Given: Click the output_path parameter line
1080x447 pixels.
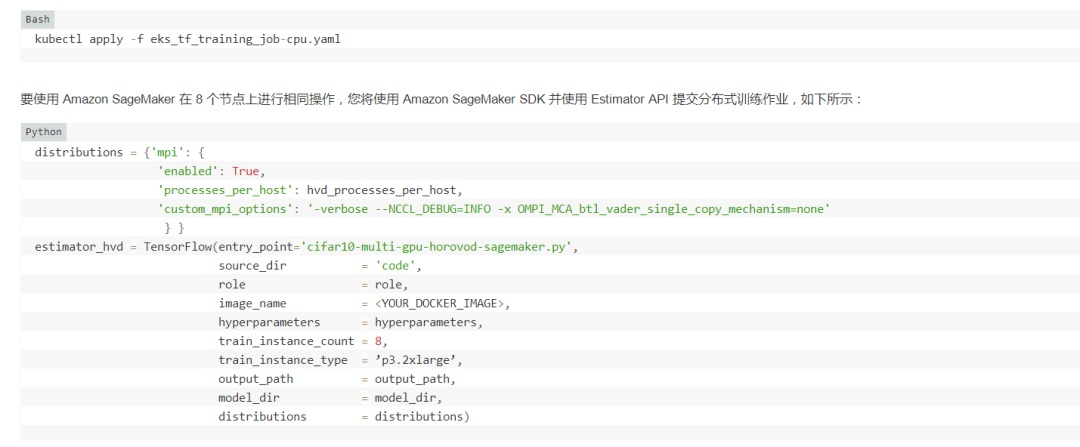Looking at the screenshot, I should 337,379.
